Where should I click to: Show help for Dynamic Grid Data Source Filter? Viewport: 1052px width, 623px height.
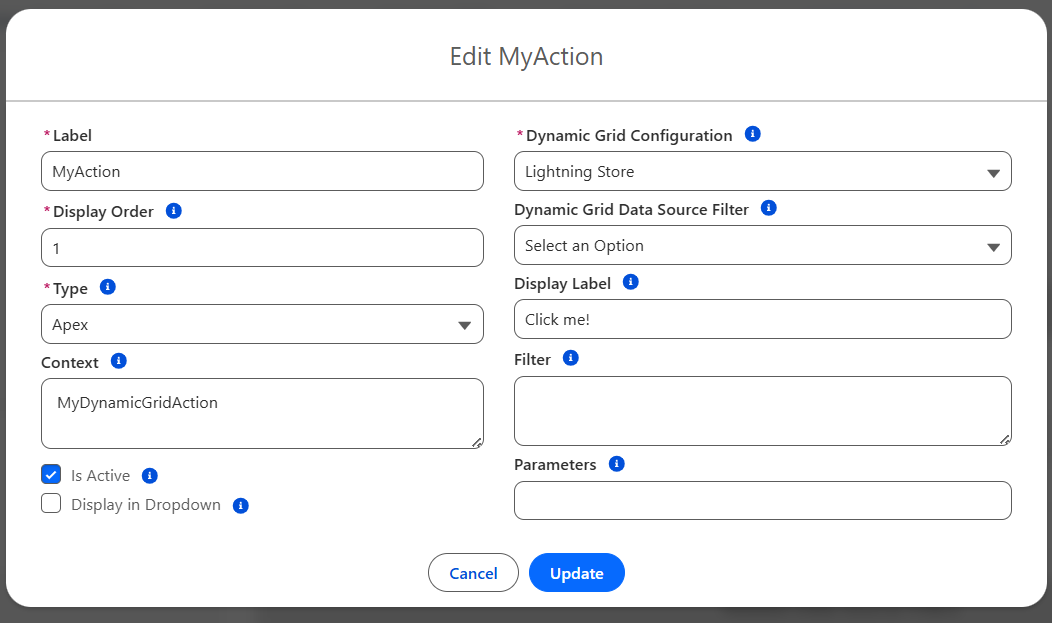[x=768, y=208]
